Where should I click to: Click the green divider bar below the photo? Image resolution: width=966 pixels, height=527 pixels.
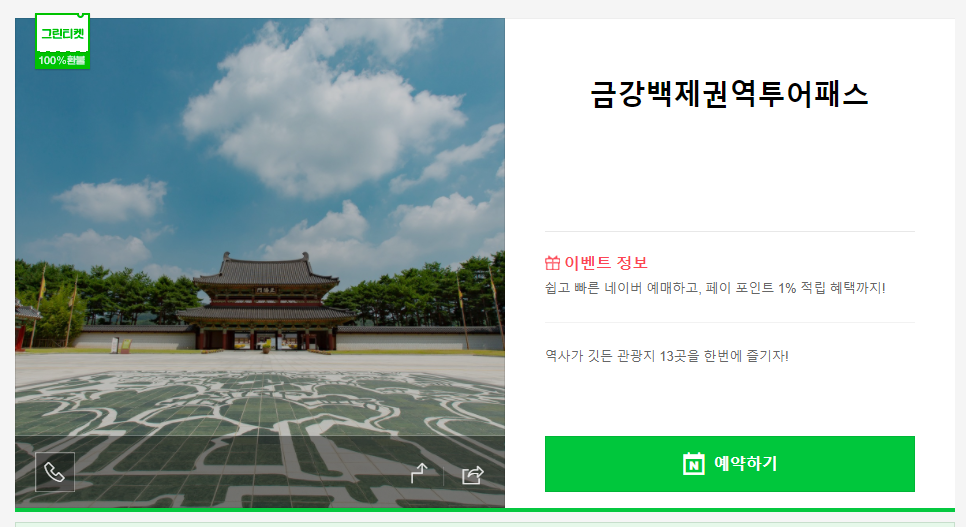(485, 510)
